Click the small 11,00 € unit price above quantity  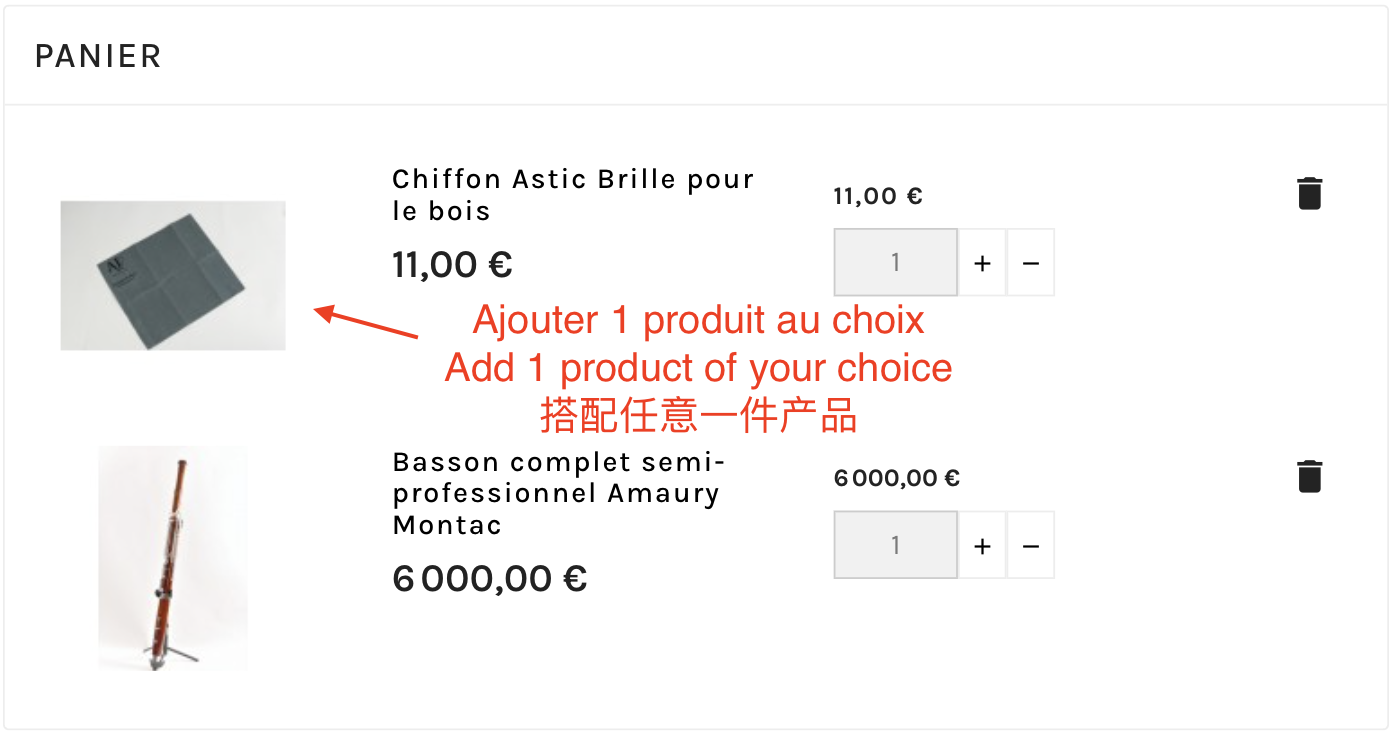click(877, 196)
